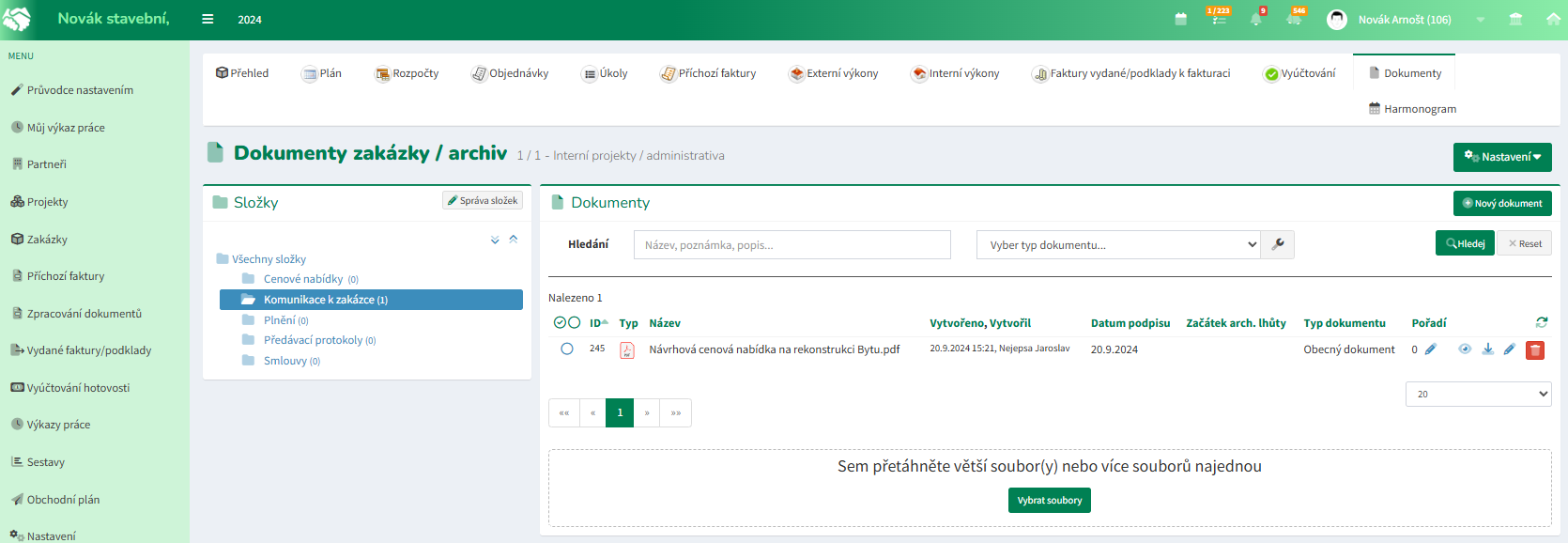Open the page size dropdown showing 20
This screenshot has height=543, width=1568.
pyautogui.click(x=1478, y=395)
